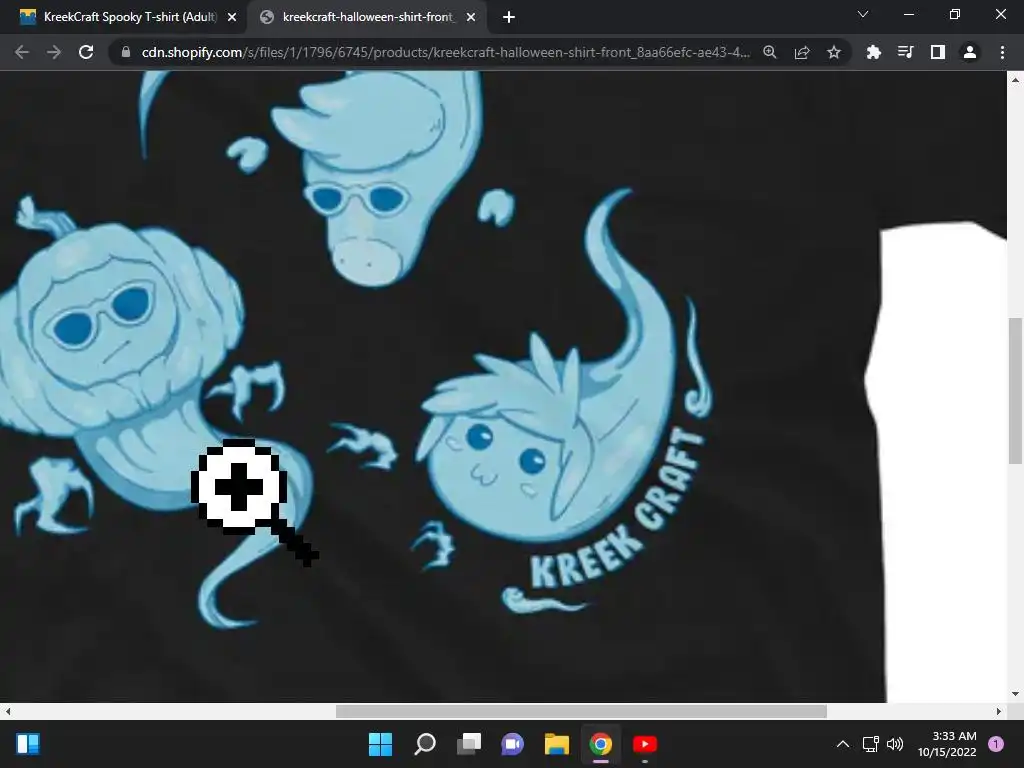Open the notification center badge
Viewport: 1024px width, 768px height.
coord(996,744)
